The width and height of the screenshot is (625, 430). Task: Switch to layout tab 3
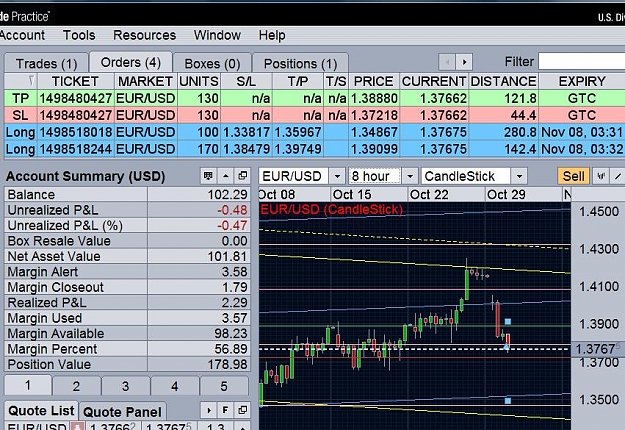pyautogui.click(x=125, y=386)
